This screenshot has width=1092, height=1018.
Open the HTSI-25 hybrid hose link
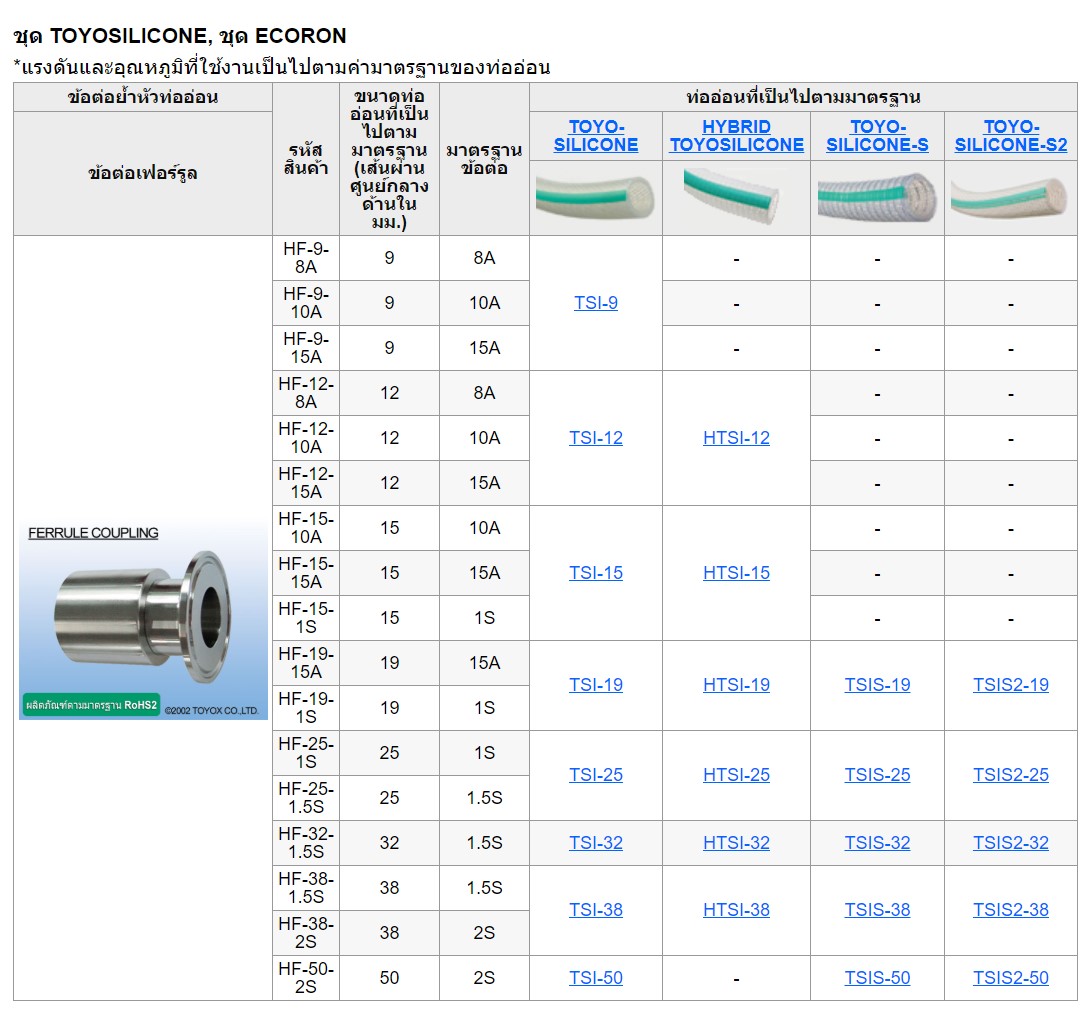pos(737,774)
